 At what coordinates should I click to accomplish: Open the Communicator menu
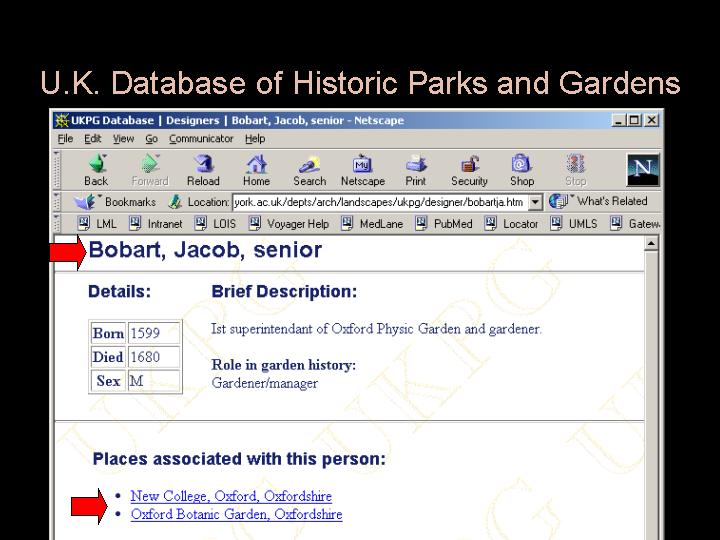point(201,139)
